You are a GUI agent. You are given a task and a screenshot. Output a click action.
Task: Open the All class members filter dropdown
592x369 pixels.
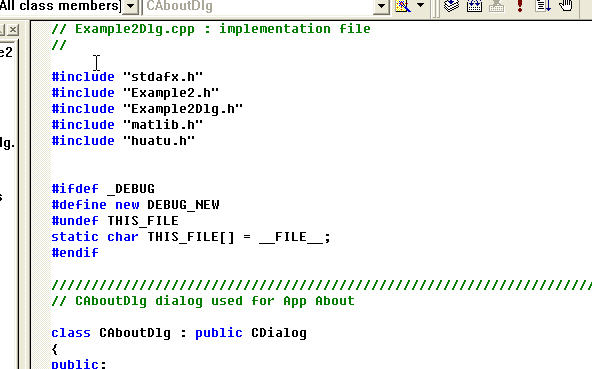pyautogui.click(x=131, y=6)
